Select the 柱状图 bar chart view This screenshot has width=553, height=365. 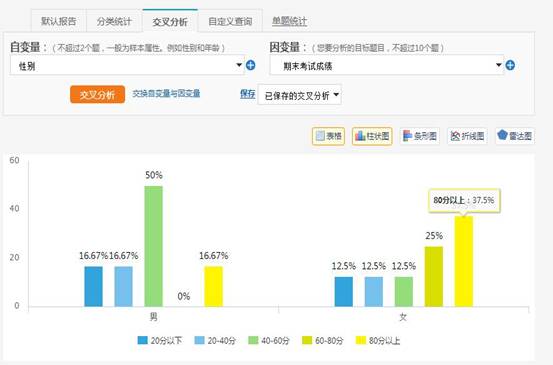coord(372,136)
